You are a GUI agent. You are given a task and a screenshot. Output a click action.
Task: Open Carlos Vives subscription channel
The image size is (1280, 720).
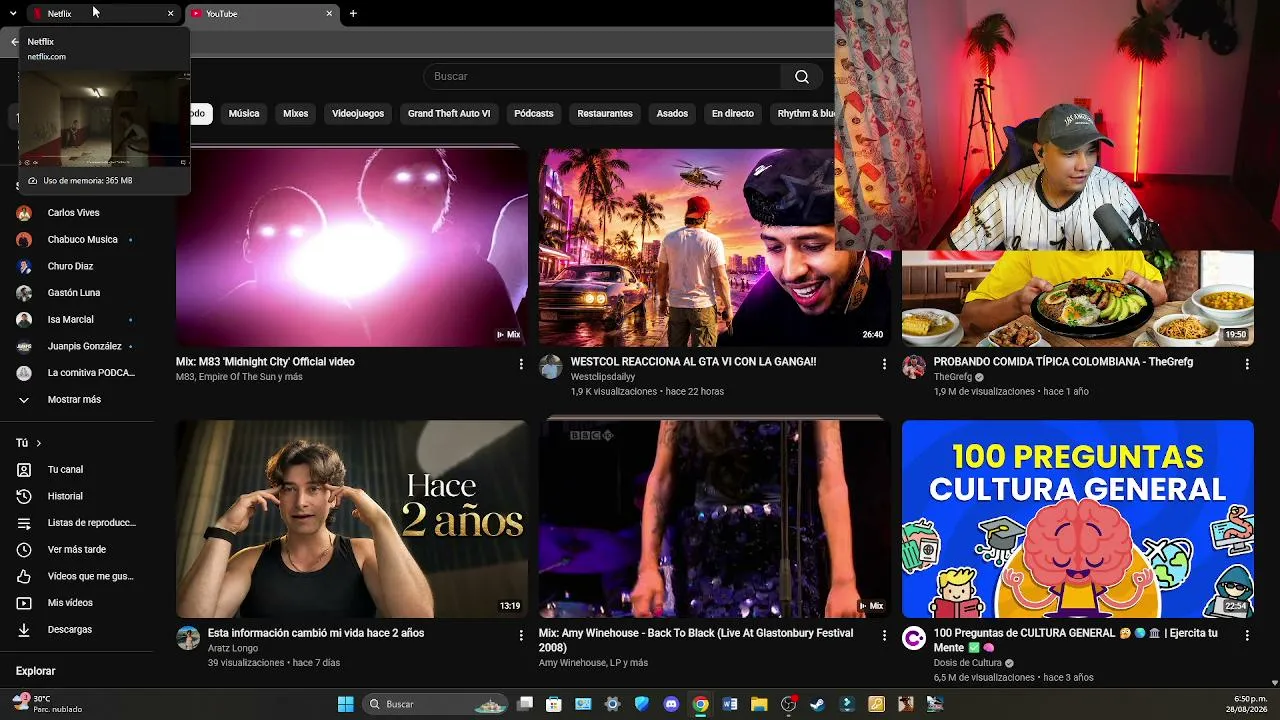[x=76, y=213]
